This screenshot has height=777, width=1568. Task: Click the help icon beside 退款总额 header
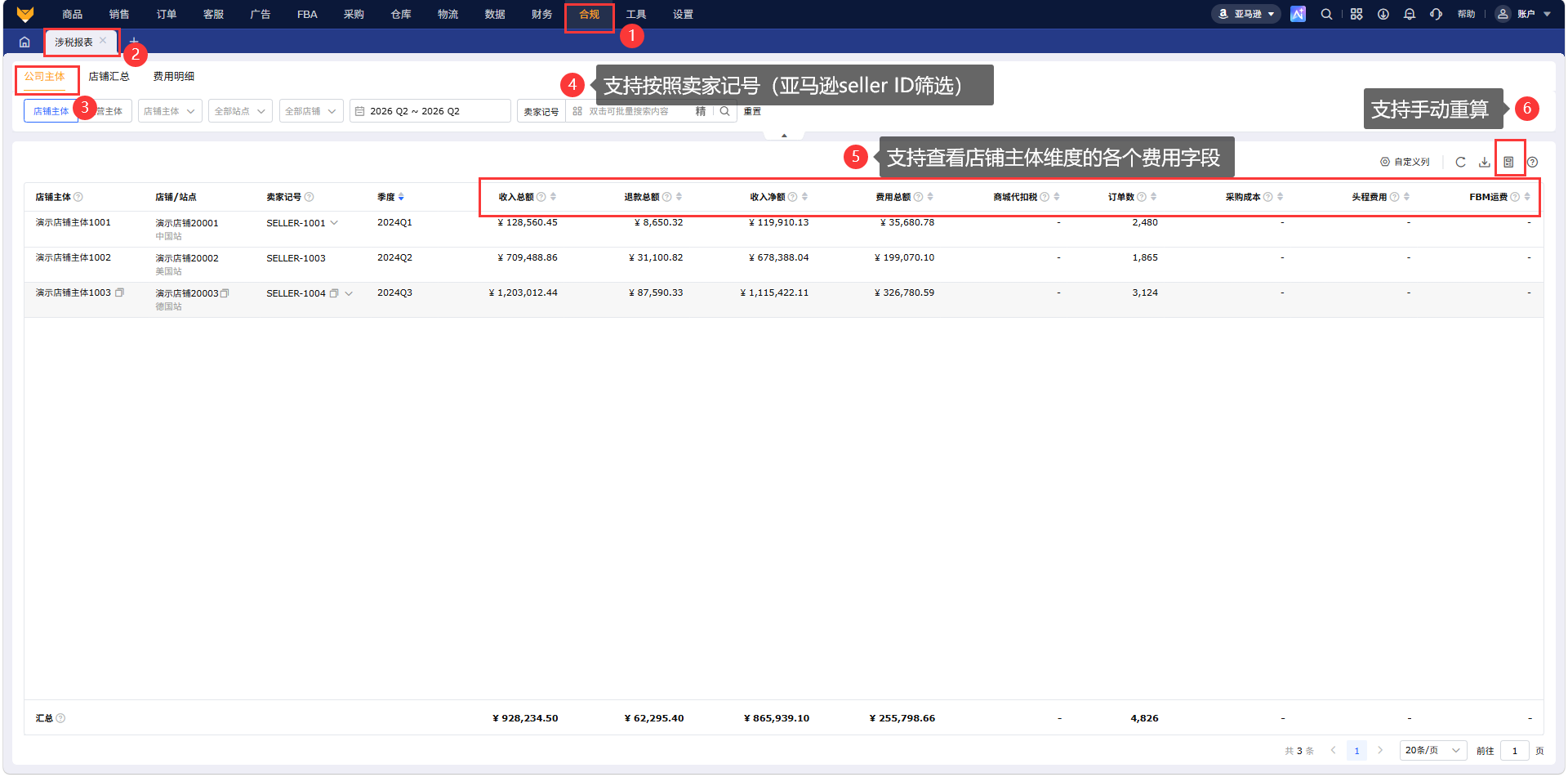pyautogui.click(x=667, y=197)
